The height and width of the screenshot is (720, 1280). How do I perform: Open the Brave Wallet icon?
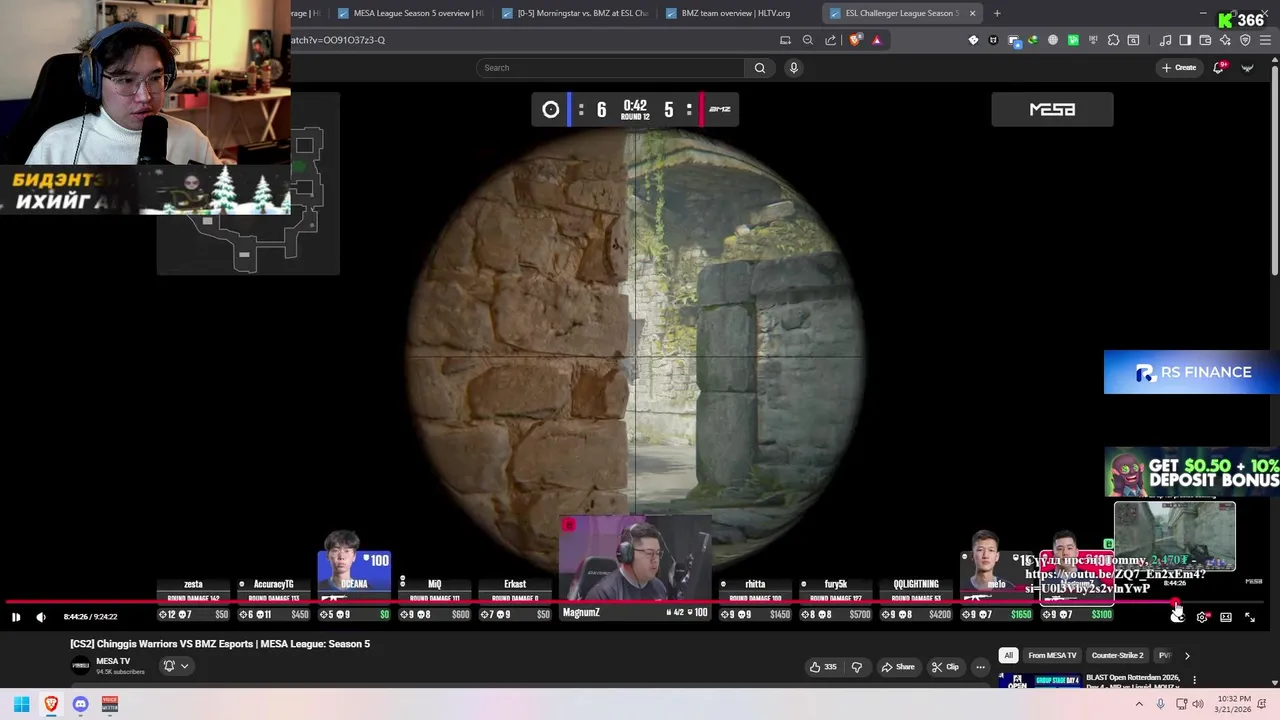click(x=1205, y=40)
